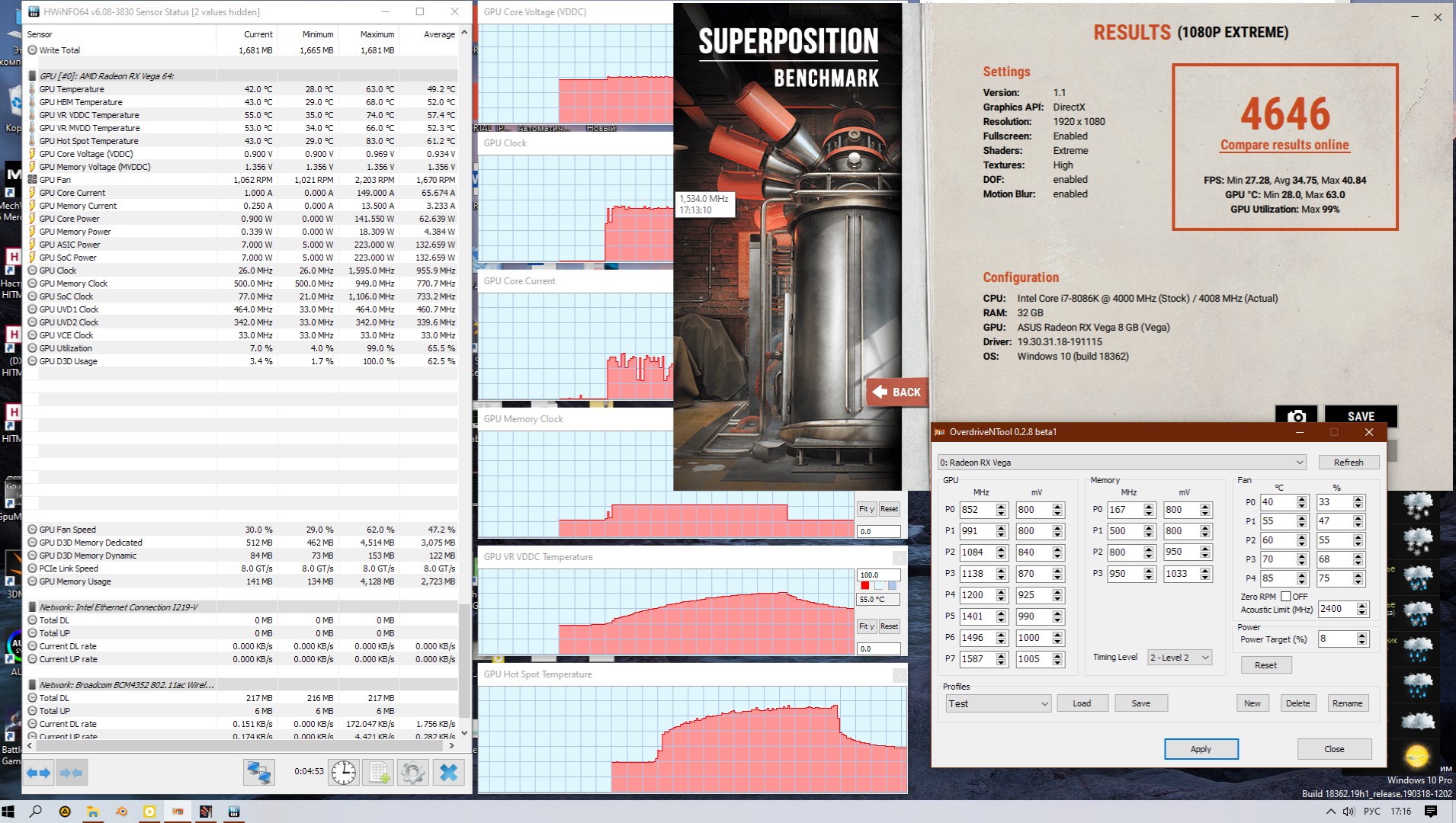Switch to OverdriveNTool taskbar icon
This screenshot has width=1456, height=823.
(178, 812)
